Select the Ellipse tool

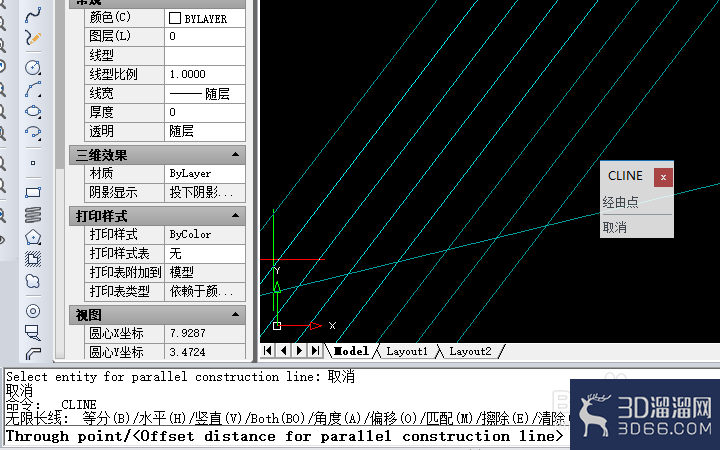(x=33, y=112)
